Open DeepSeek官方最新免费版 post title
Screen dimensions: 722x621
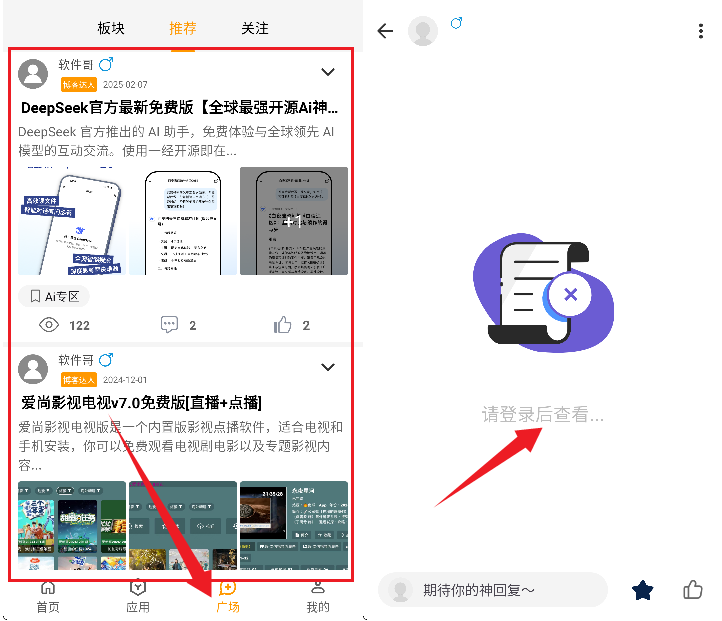180,108
